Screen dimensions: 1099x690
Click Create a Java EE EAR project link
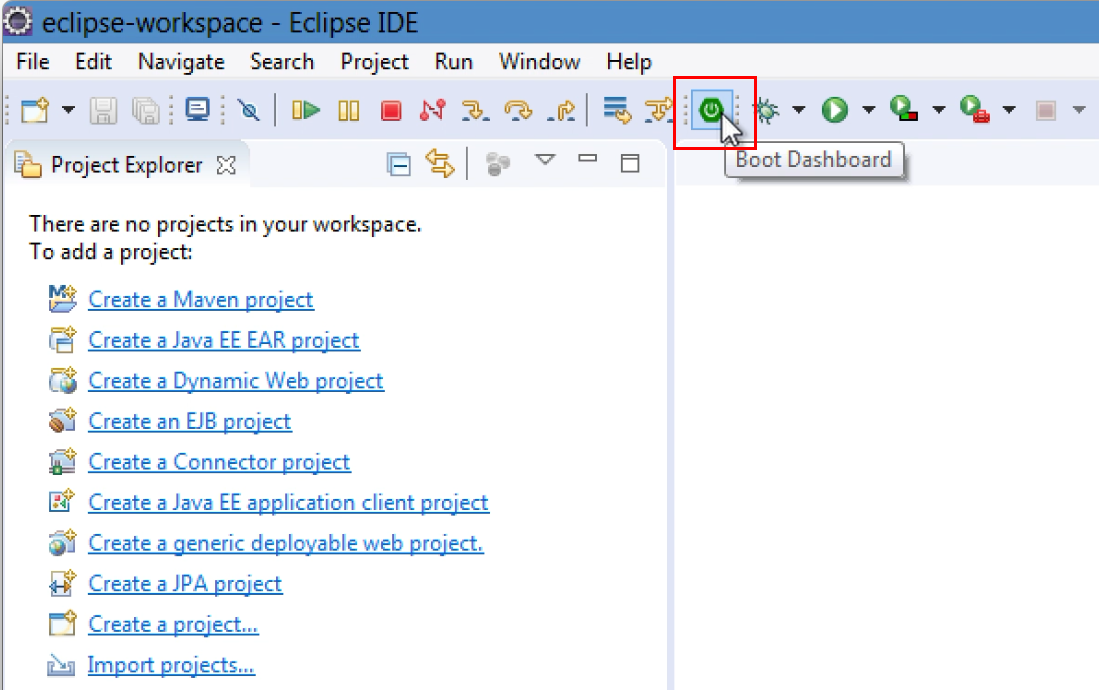pos(224,341)
